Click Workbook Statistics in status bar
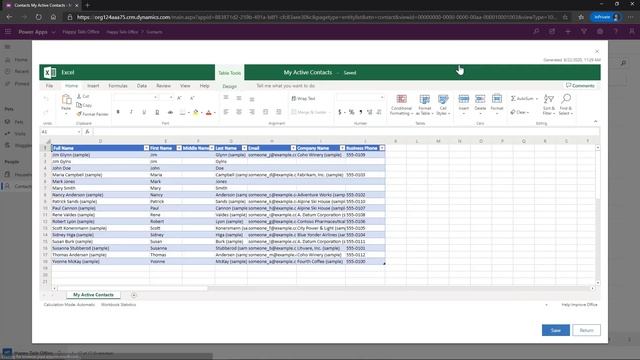This screenshot has height=360, width=640. (x=118, y=304)
